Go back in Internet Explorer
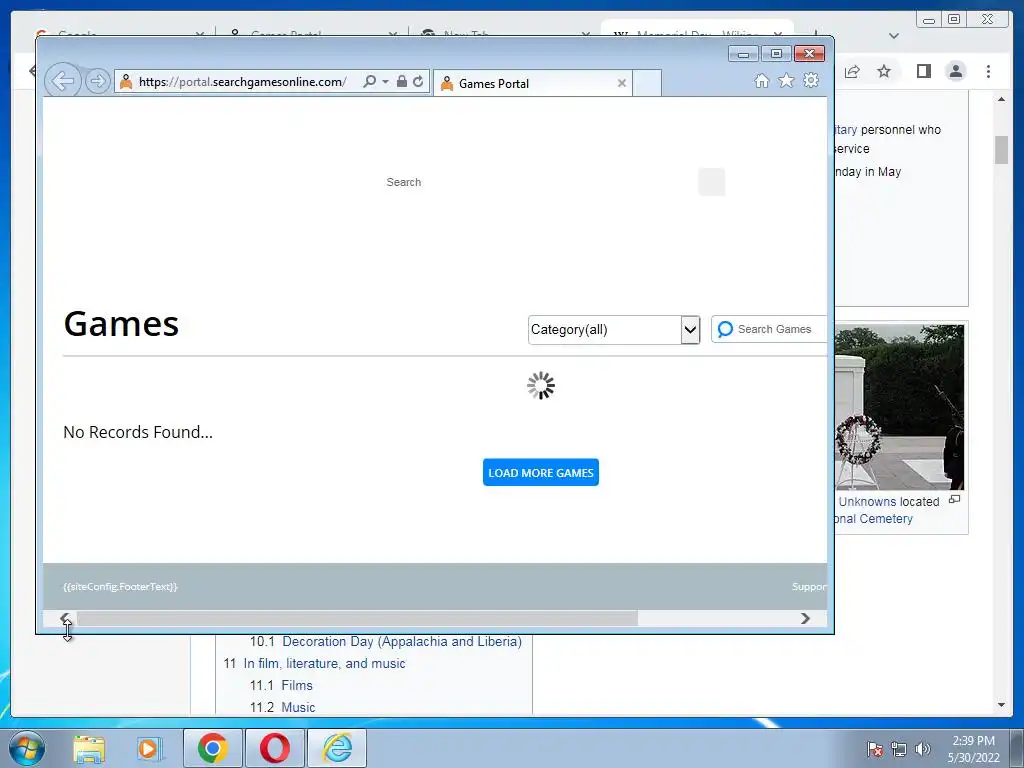This screenshot has height=768, width=1024. [63, 82]
